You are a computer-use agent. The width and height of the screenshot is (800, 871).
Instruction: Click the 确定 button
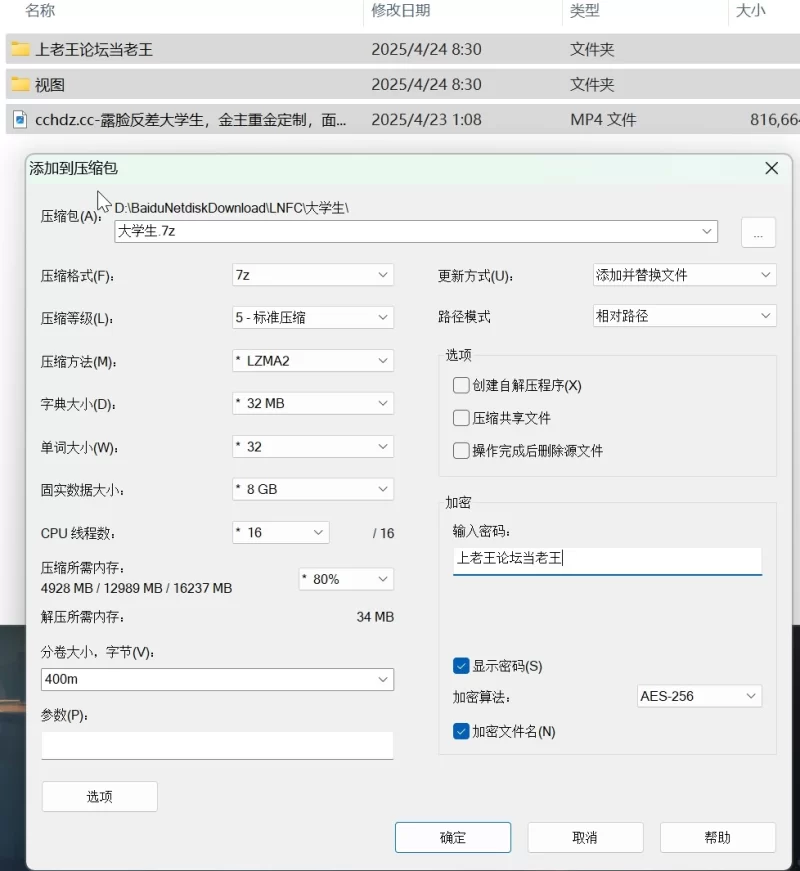pyautogui.click(x=453, y=837)
